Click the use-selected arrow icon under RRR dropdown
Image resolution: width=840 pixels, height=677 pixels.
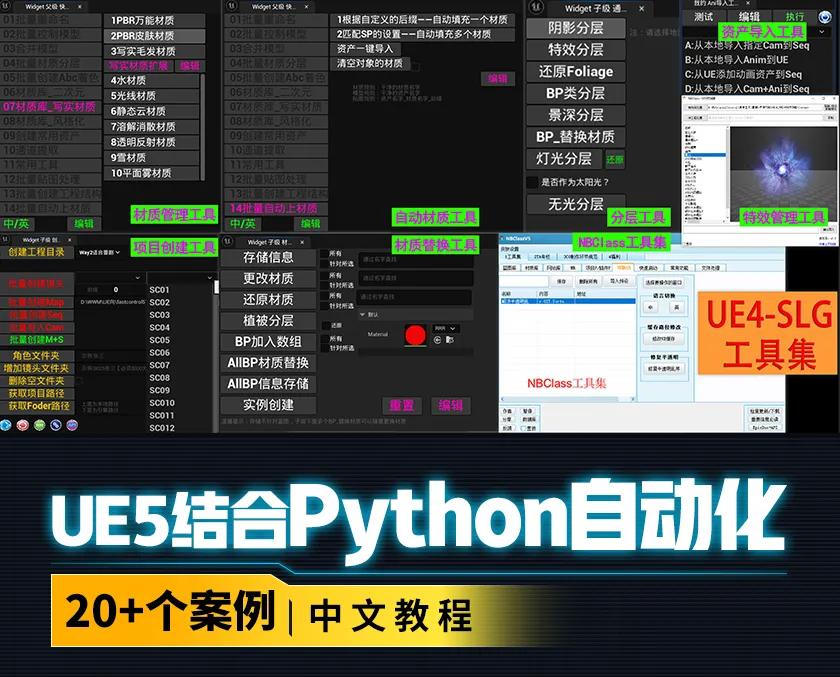(437, 340)
